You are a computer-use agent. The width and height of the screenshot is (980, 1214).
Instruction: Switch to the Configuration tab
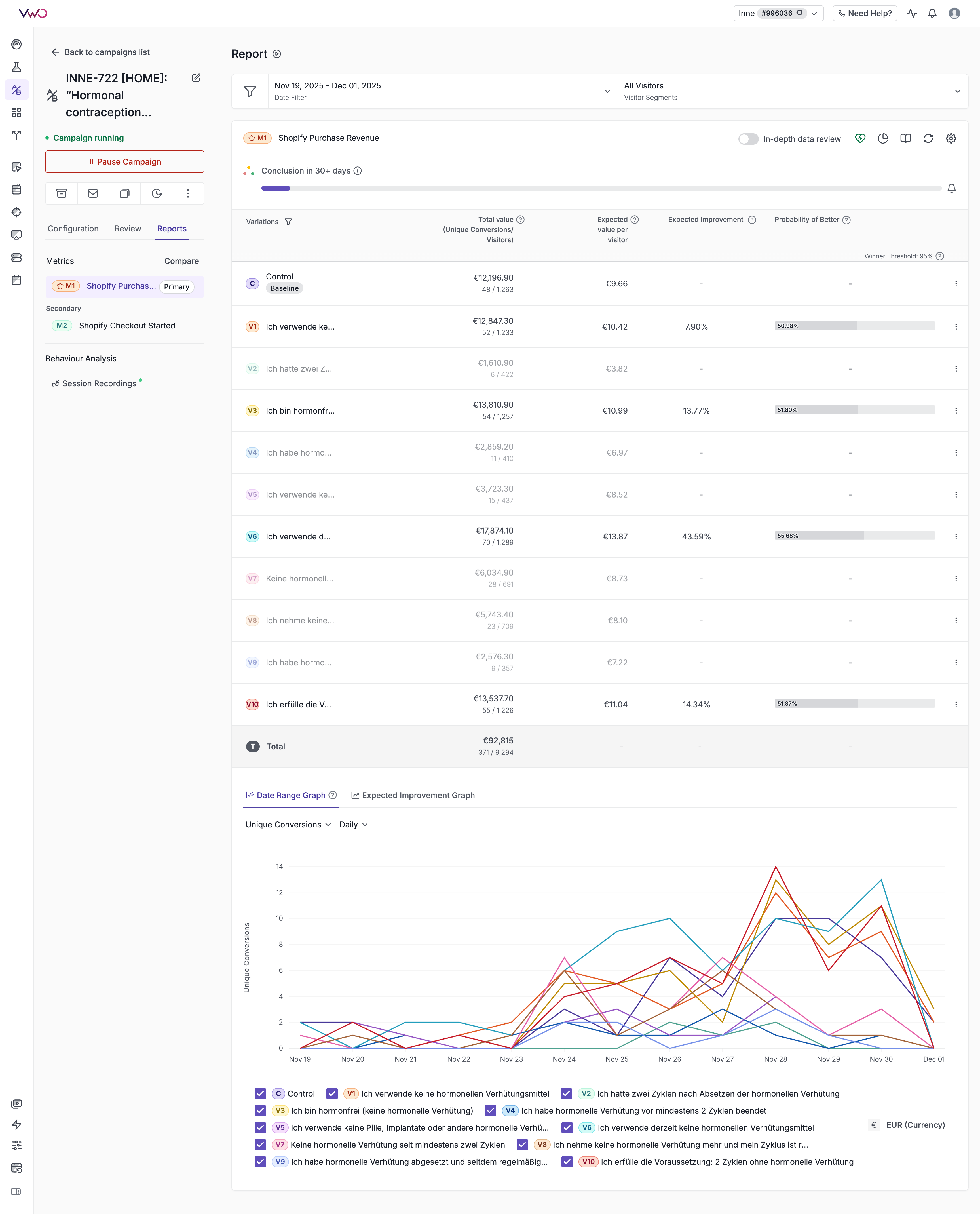click(73, 229)
